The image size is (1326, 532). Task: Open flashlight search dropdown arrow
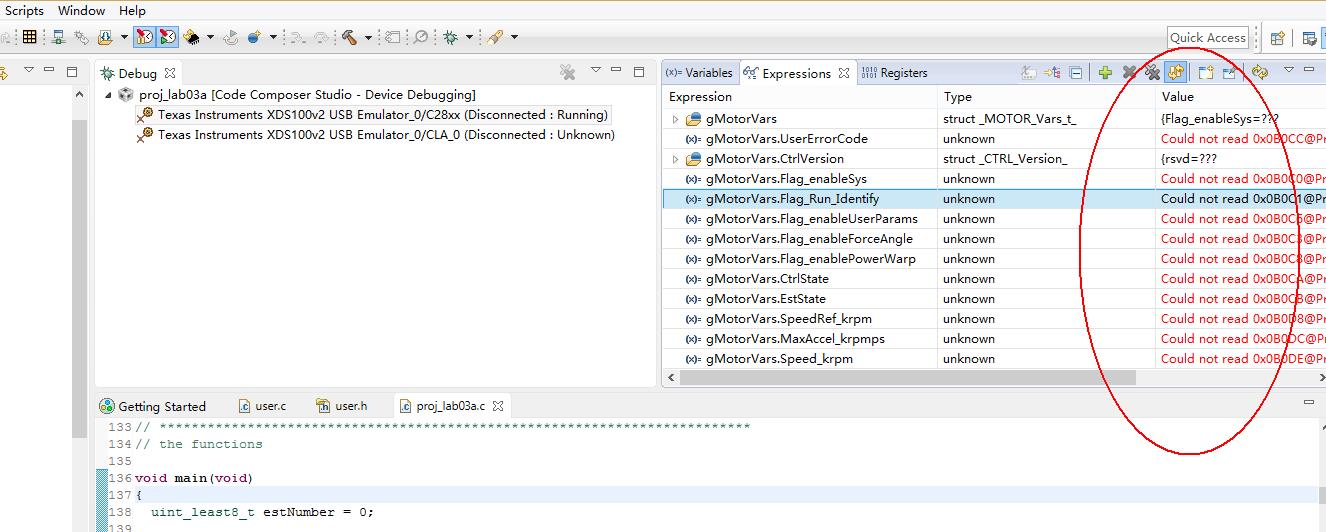coord(514,37)
